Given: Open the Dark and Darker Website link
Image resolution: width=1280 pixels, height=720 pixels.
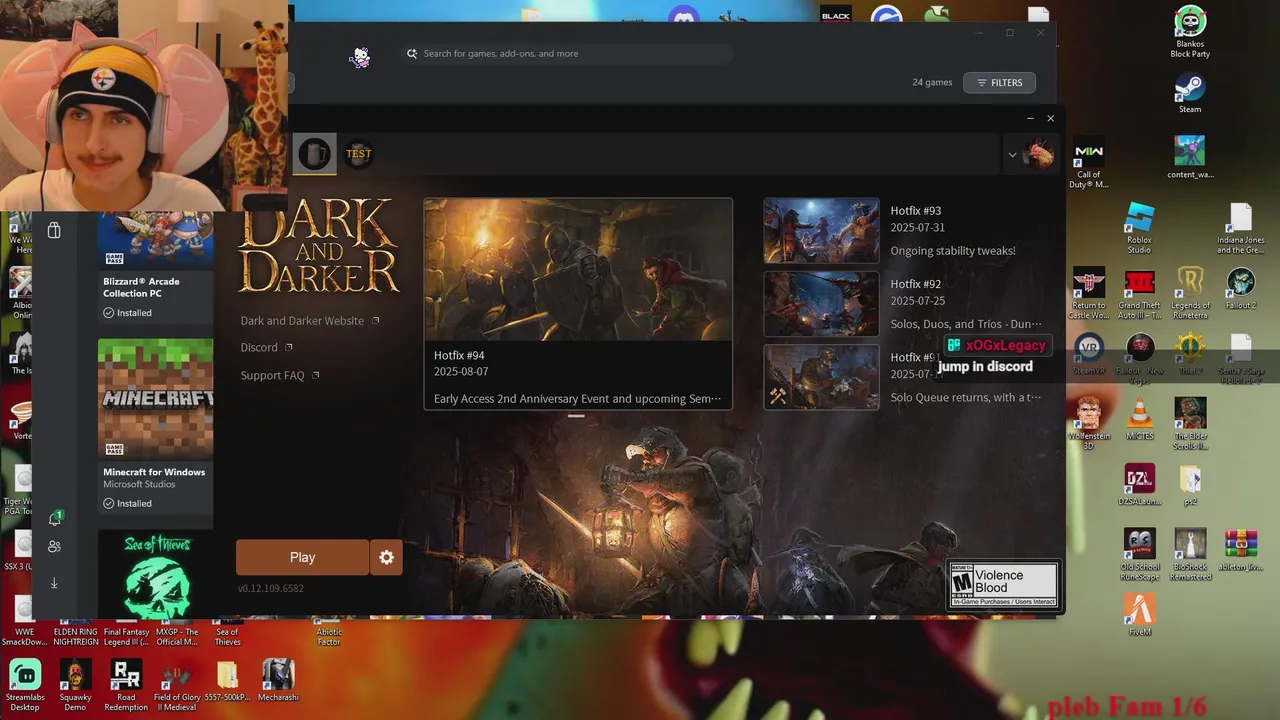Looking at the screenshot, I should [310, 321].
